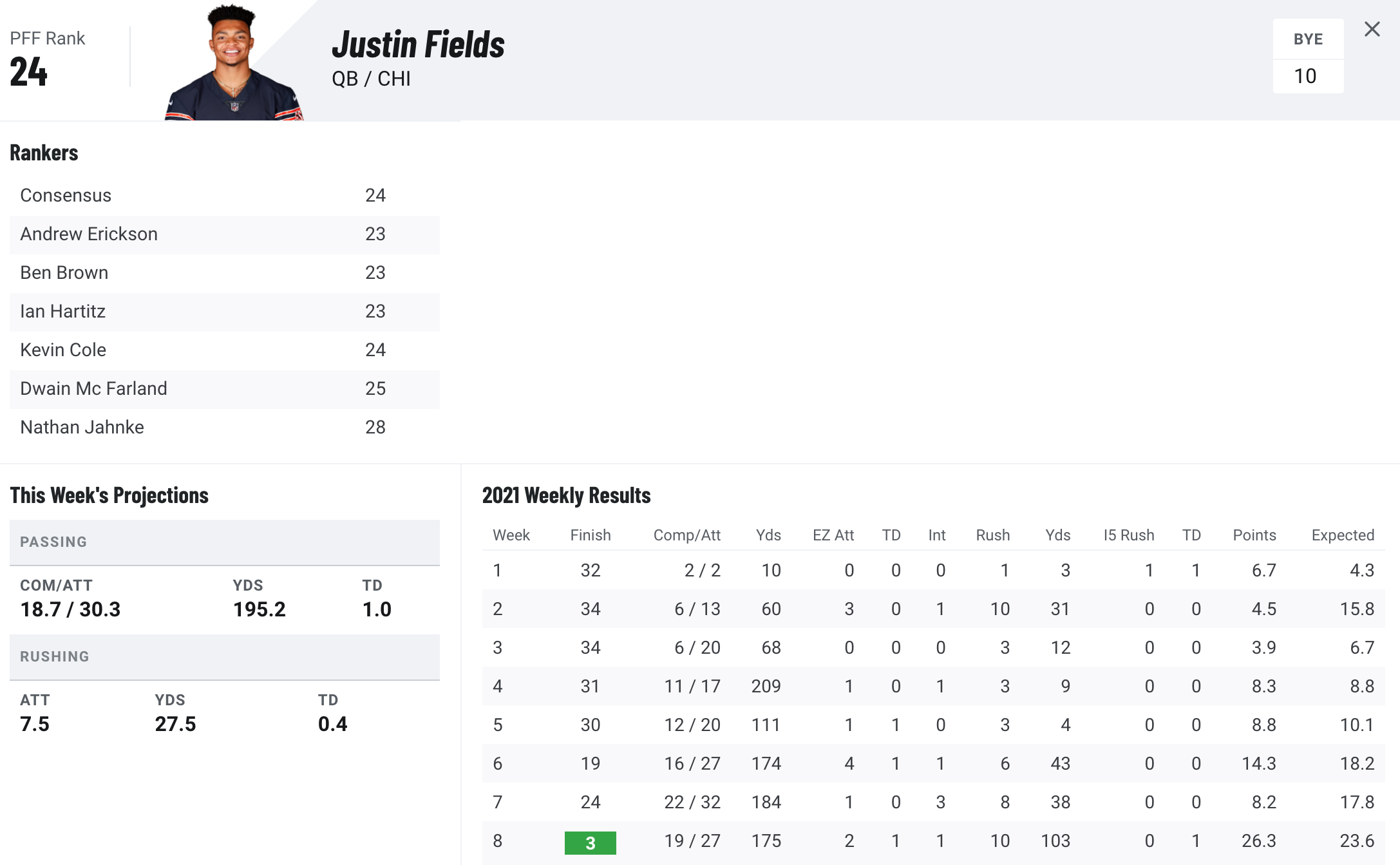Viewport: 1400px width, 865px height.
Task: Click the Points column header
Action: (x=1254, y=535)
